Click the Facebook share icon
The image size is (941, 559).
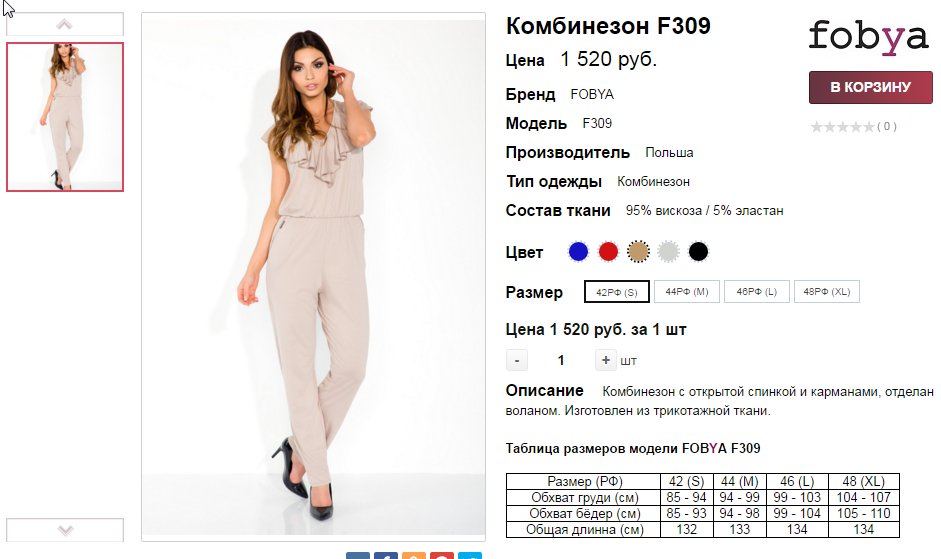385,556
